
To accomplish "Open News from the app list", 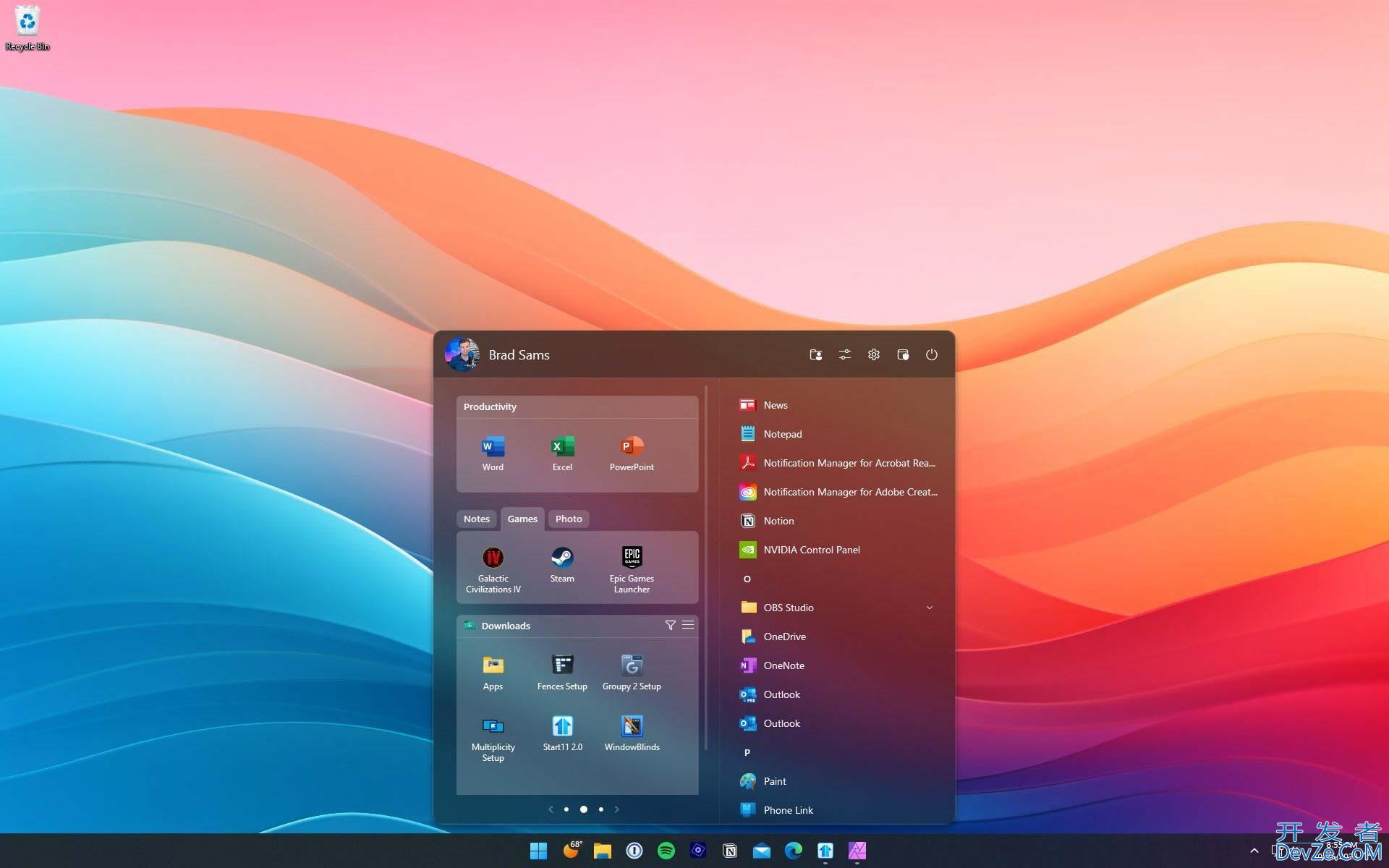I will point(837,405).
